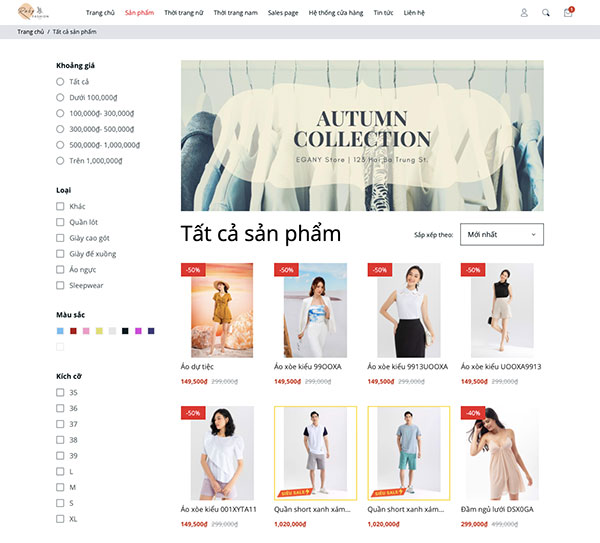The image size is (600, 543).
Task: Click 'Trang chủ' breadcrumb link
Action: point(31,32)
